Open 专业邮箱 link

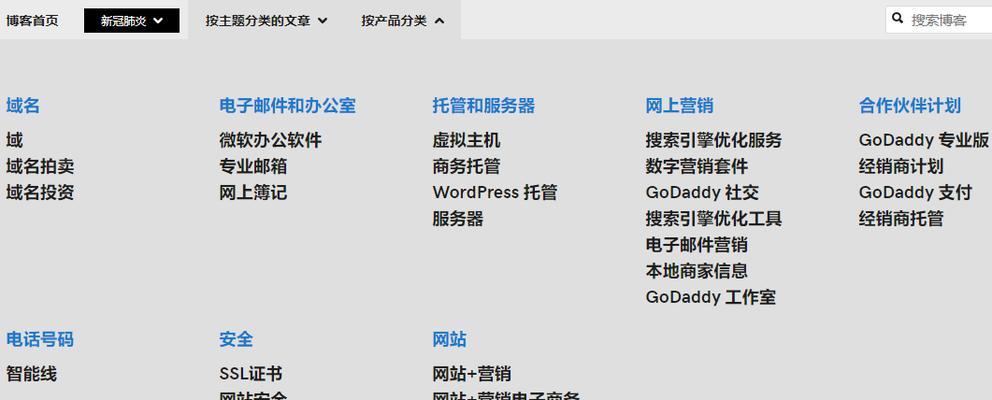253,166
